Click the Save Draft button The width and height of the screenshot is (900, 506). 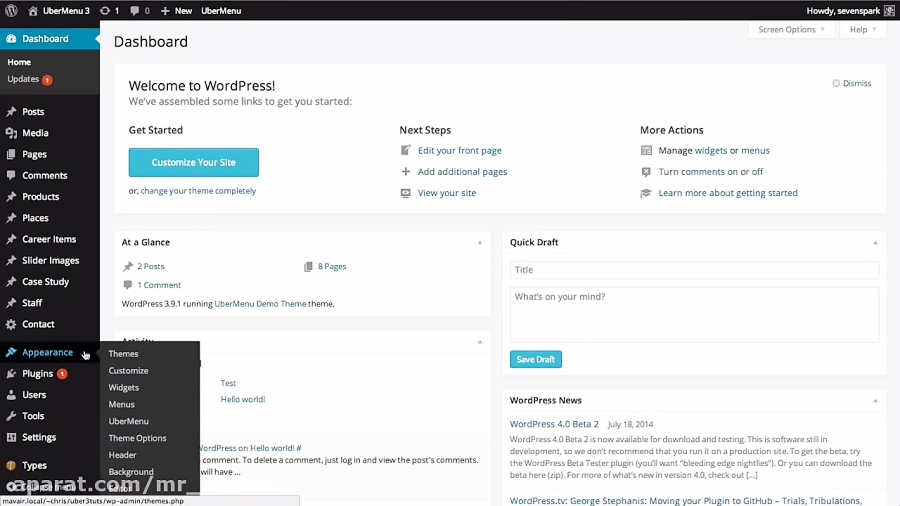coord(536,359)
